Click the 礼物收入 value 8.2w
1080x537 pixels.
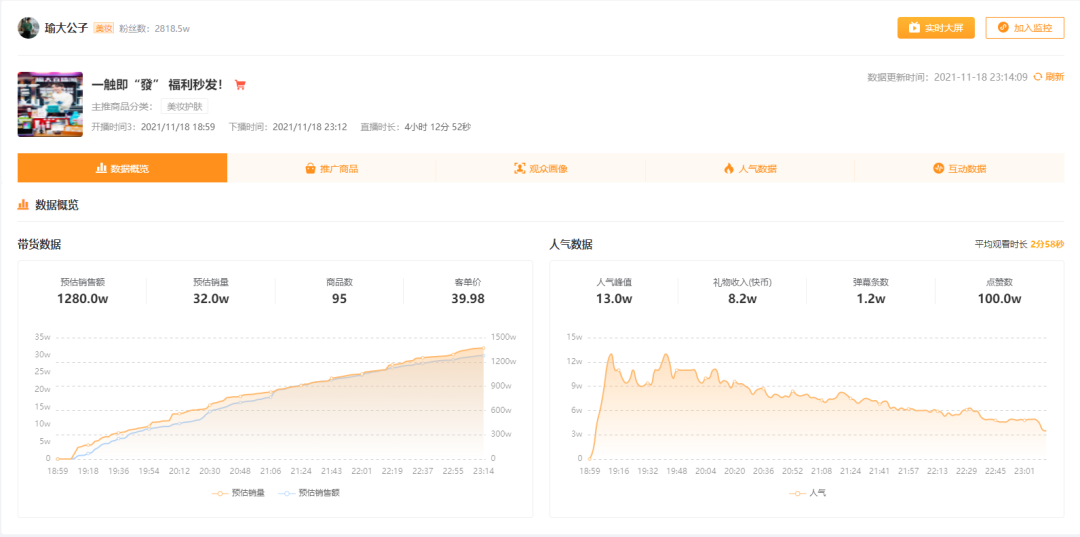742,299
